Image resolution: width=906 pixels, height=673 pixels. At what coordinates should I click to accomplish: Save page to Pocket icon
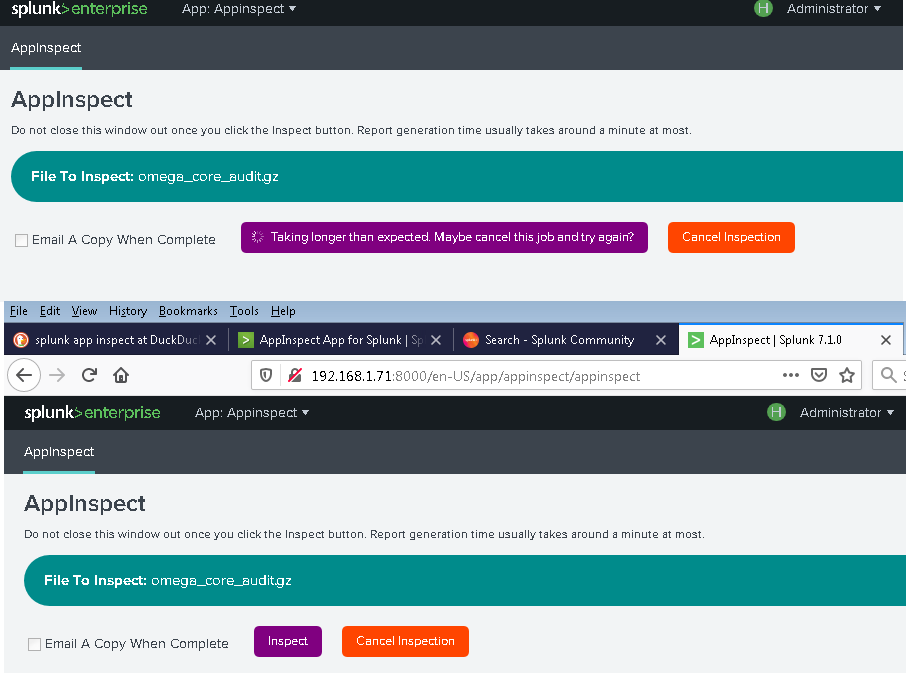click(x=819, y=375)
